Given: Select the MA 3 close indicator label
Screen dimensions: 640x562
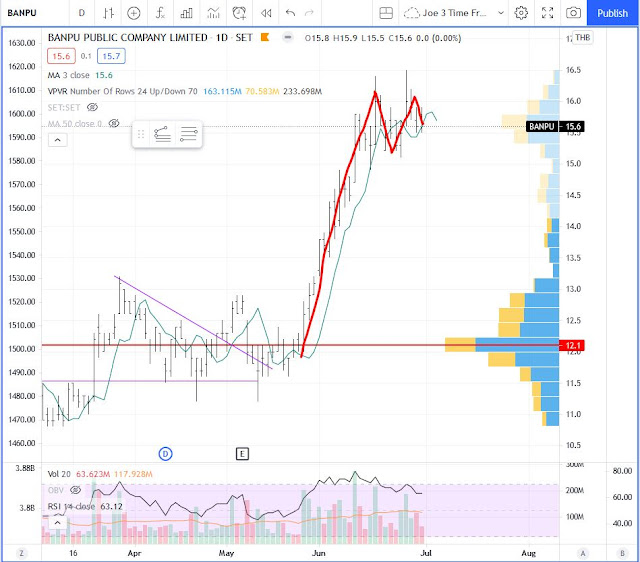Looking at the screenshot, I should tap(68, 75).
